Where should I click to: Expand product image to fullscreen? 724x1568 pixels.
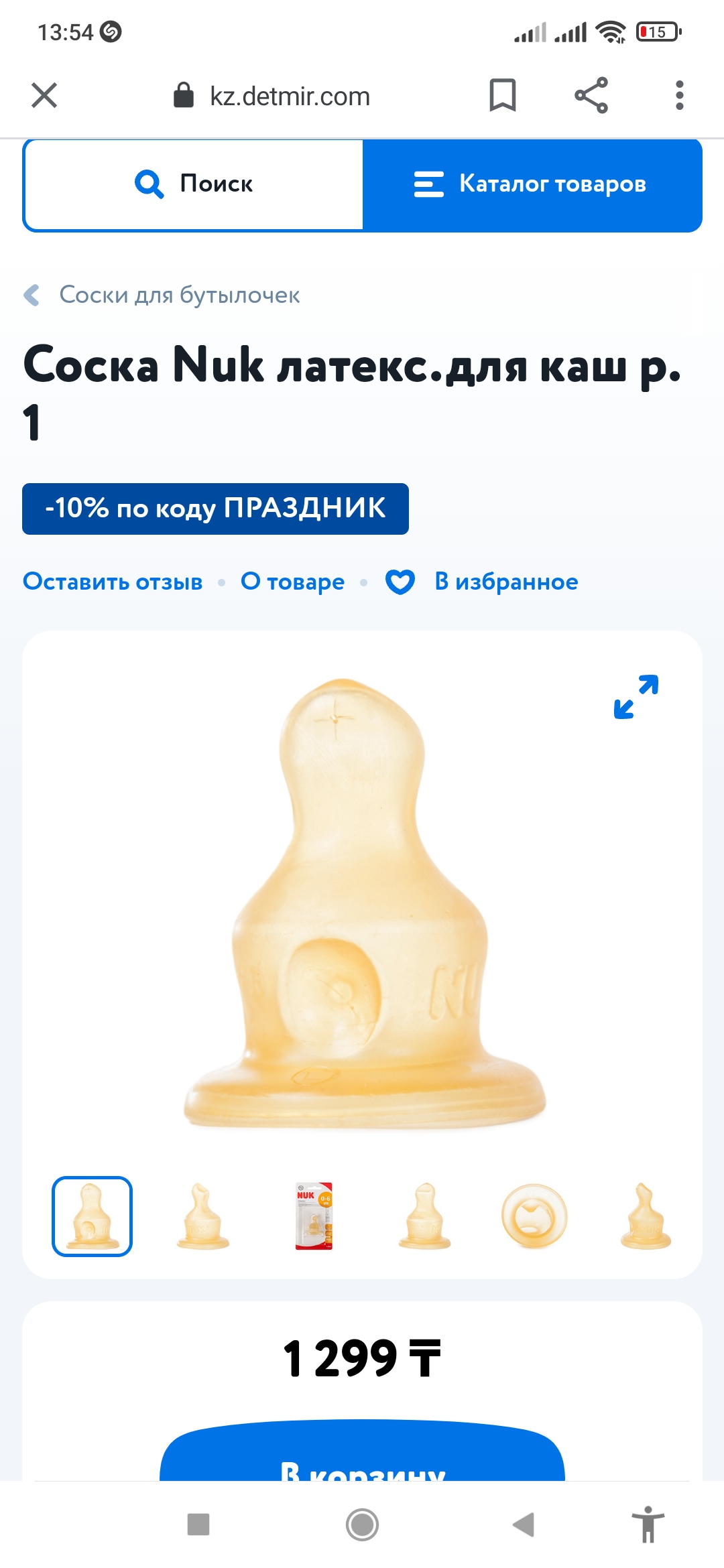point(636,697)
